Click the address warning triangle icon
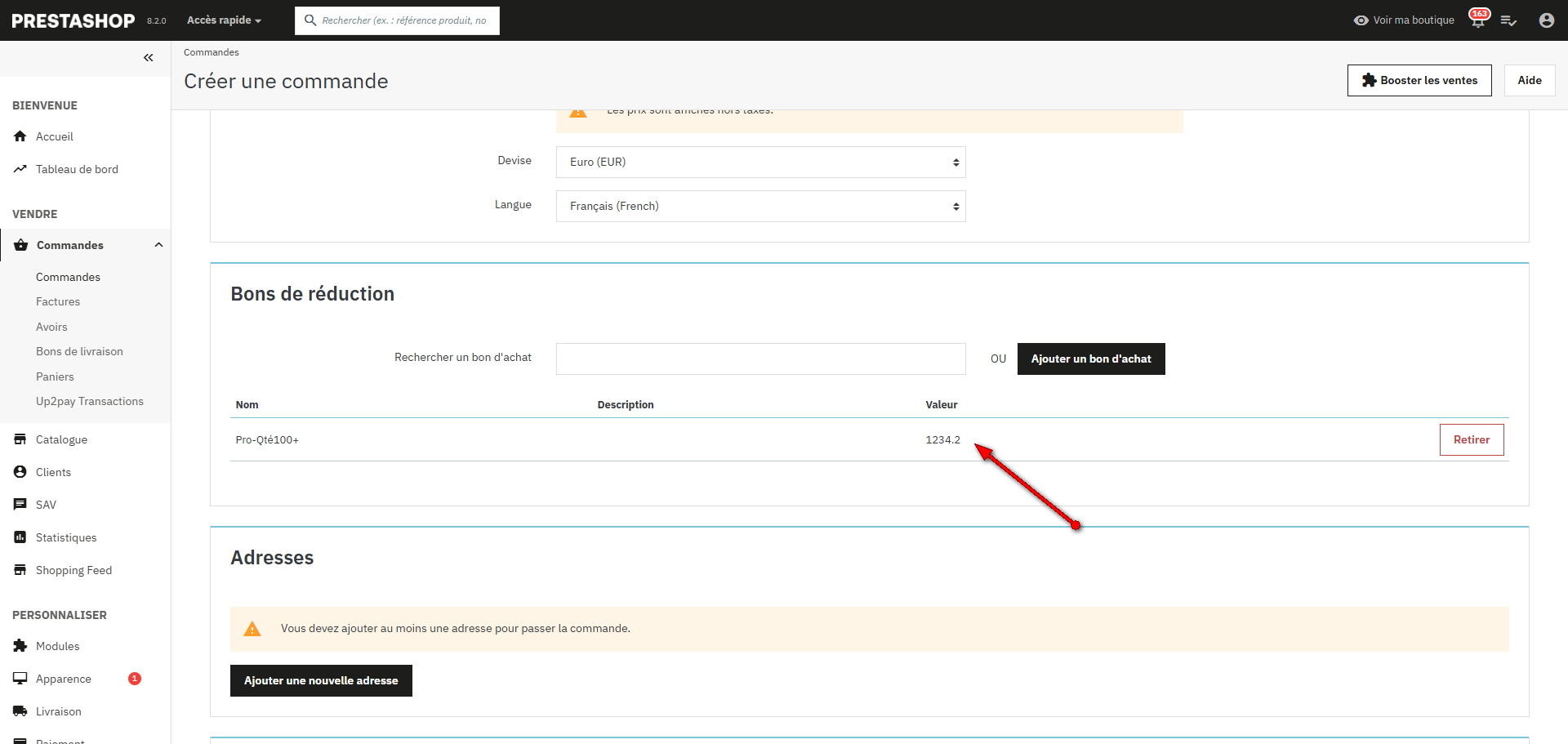This screenshot has height=744, width=1568. coord(252,629)
